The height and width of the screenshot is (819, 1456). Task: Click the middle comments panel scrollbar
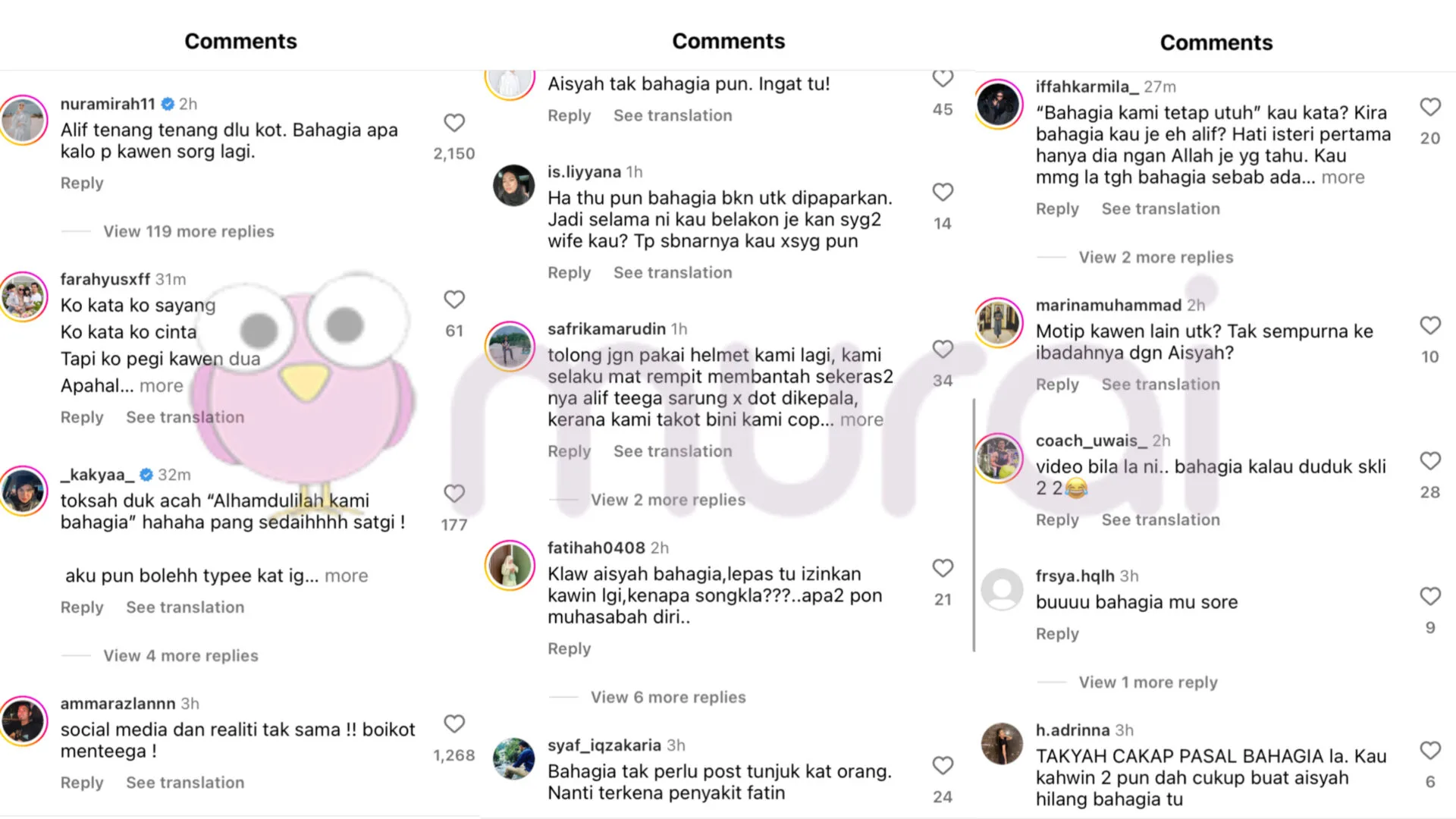tap(974, 523)
